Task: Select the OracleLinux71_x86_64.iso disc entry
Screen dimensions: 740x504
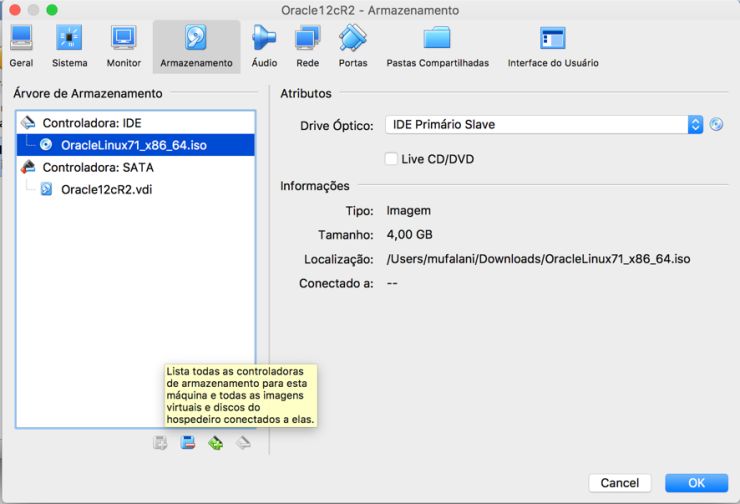Action: click(136, 145)
